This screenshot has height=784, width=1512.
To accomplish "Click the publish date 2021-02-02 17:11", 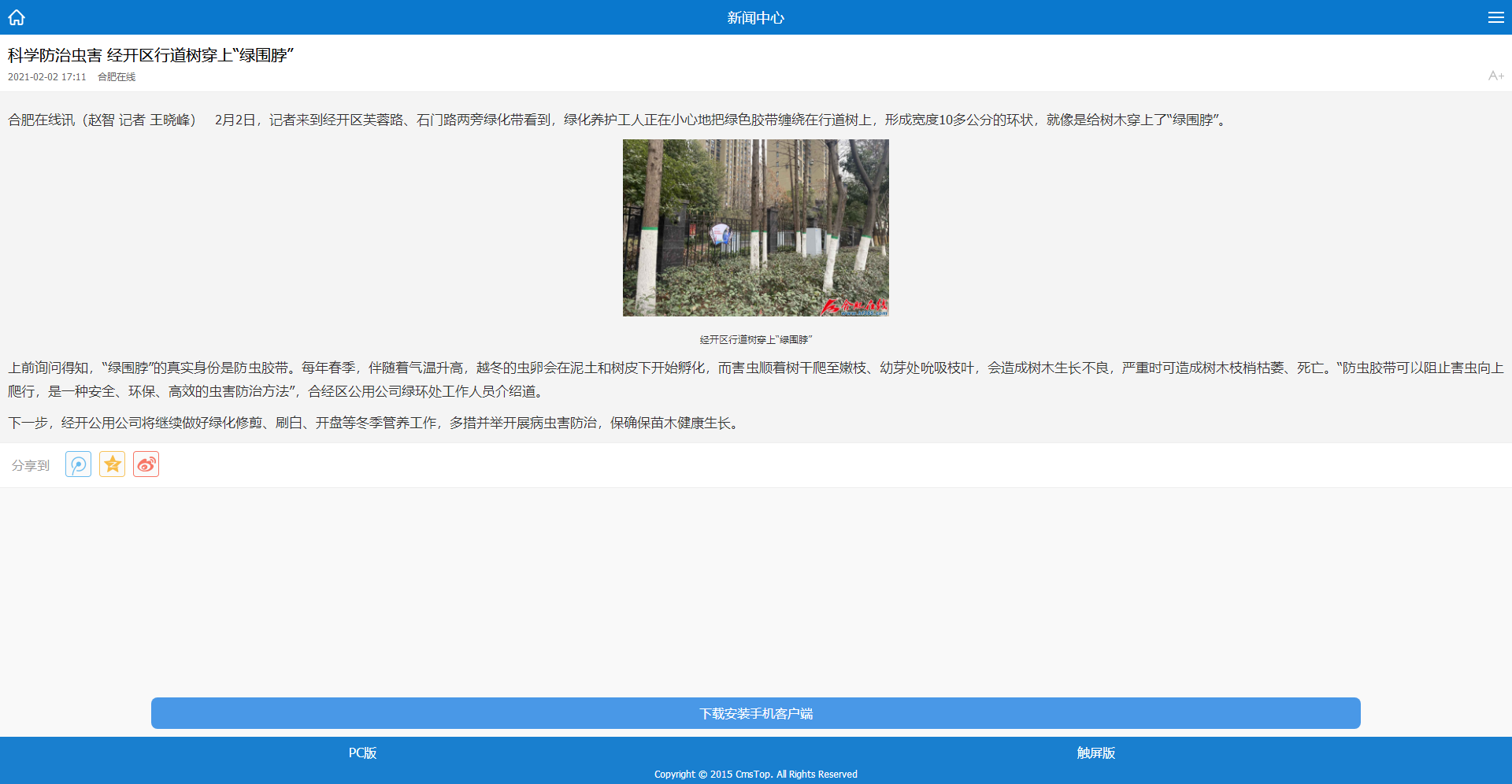I will (x=47, y=77).
